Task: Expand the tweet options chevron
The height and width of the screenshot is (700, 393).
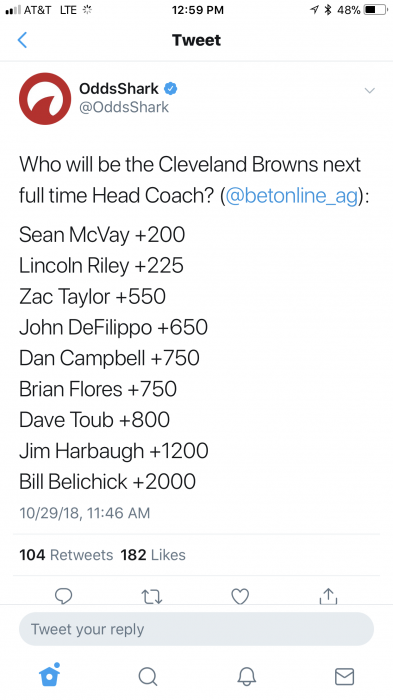Action: 369,91
